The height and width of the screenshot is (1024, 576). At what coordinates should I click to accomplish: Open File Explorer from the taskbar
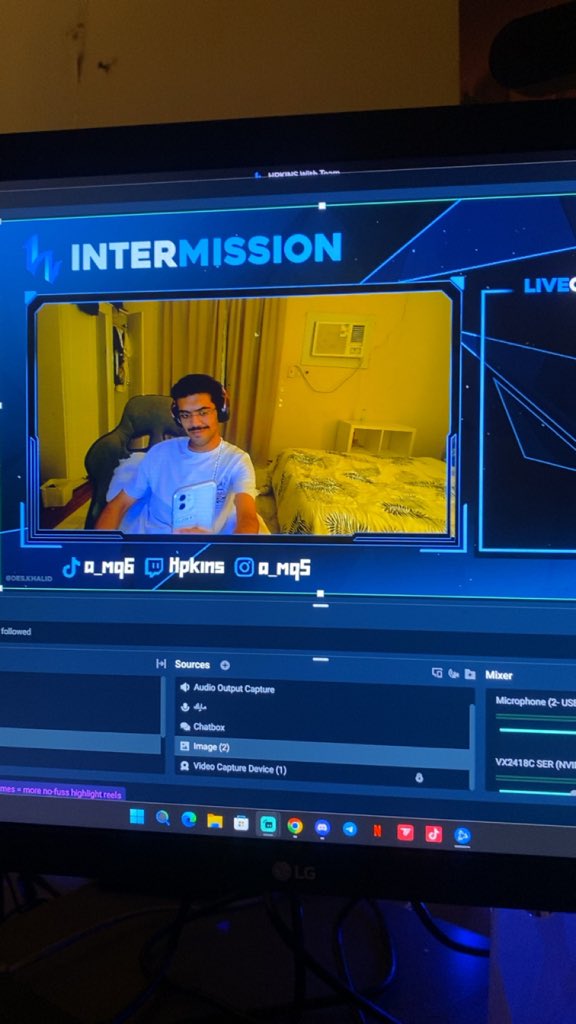(215, 821)
